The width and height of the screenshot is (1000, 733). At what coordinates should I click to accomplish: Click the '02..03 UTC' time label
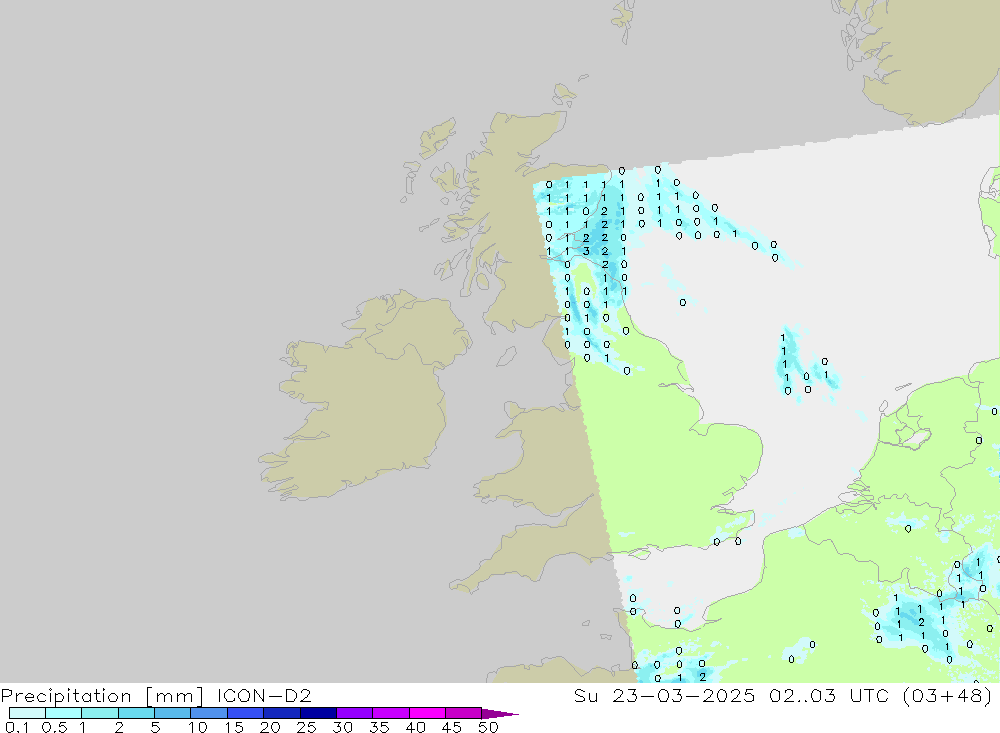click(829, 695)
